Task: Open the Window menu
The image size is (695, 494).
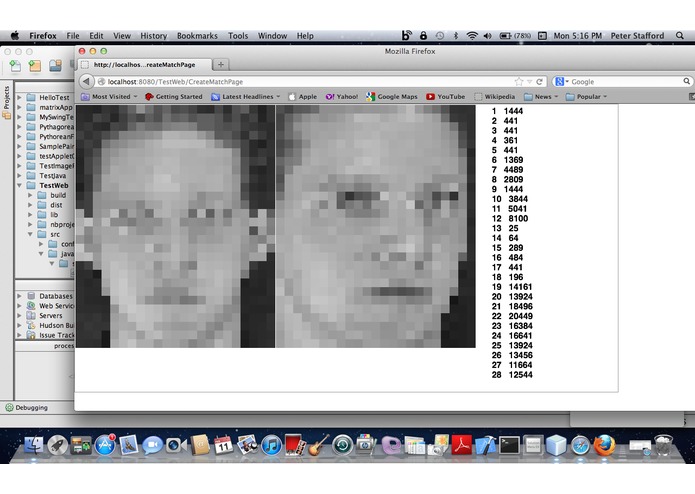Action: [x=273, y=36]
